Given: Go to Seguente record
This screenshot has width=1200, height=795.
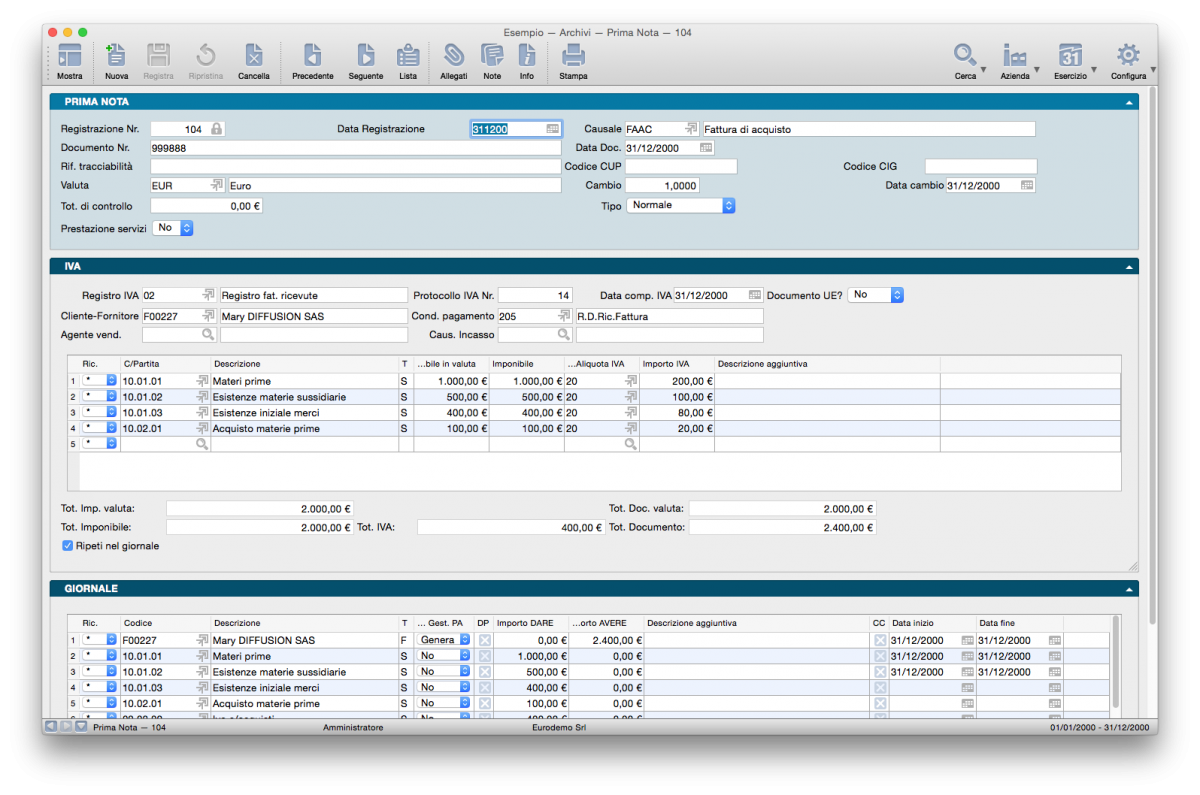Looking at the screenshot, I should tap(365, 57).
